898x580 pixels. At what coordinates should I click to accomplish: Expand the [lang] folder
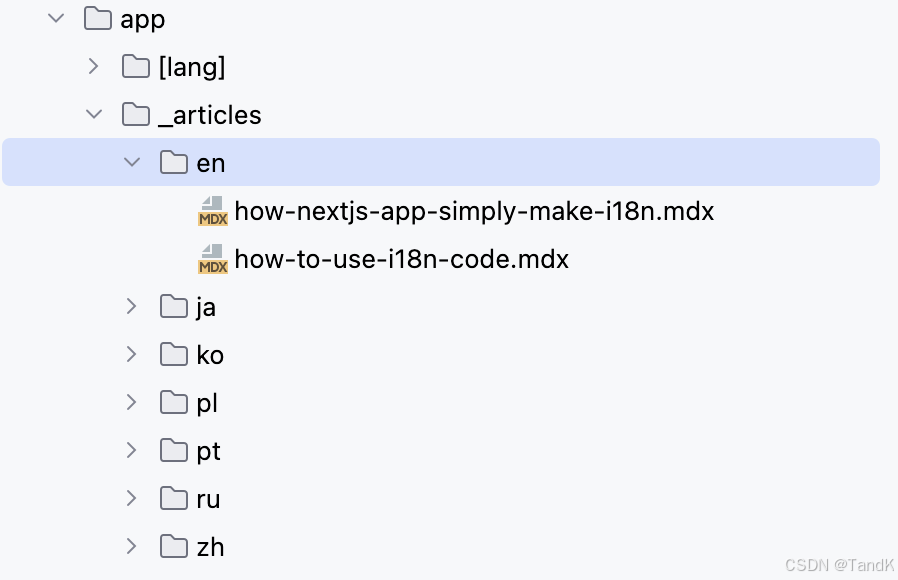click(x=93, y=66)
